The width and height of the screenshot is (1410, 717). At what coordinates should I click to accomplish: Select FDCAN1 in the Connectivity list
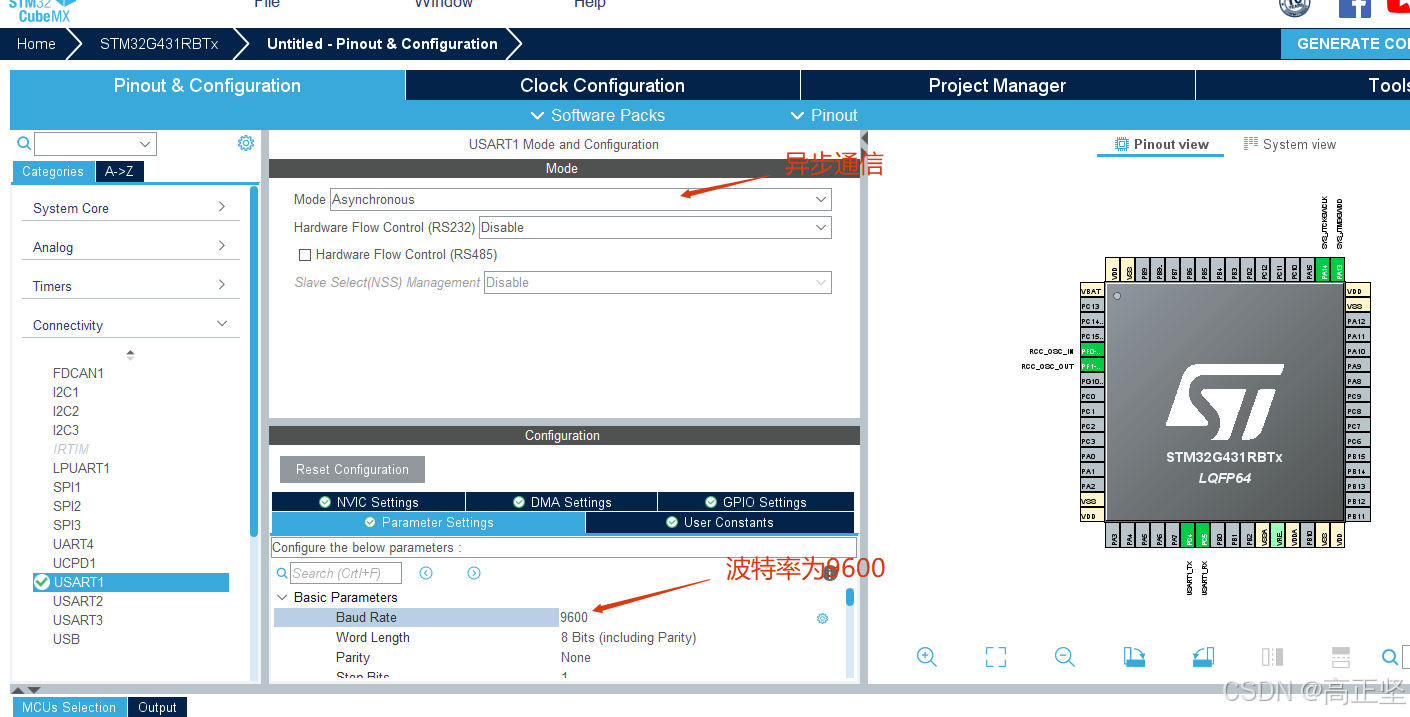(78, 373)
